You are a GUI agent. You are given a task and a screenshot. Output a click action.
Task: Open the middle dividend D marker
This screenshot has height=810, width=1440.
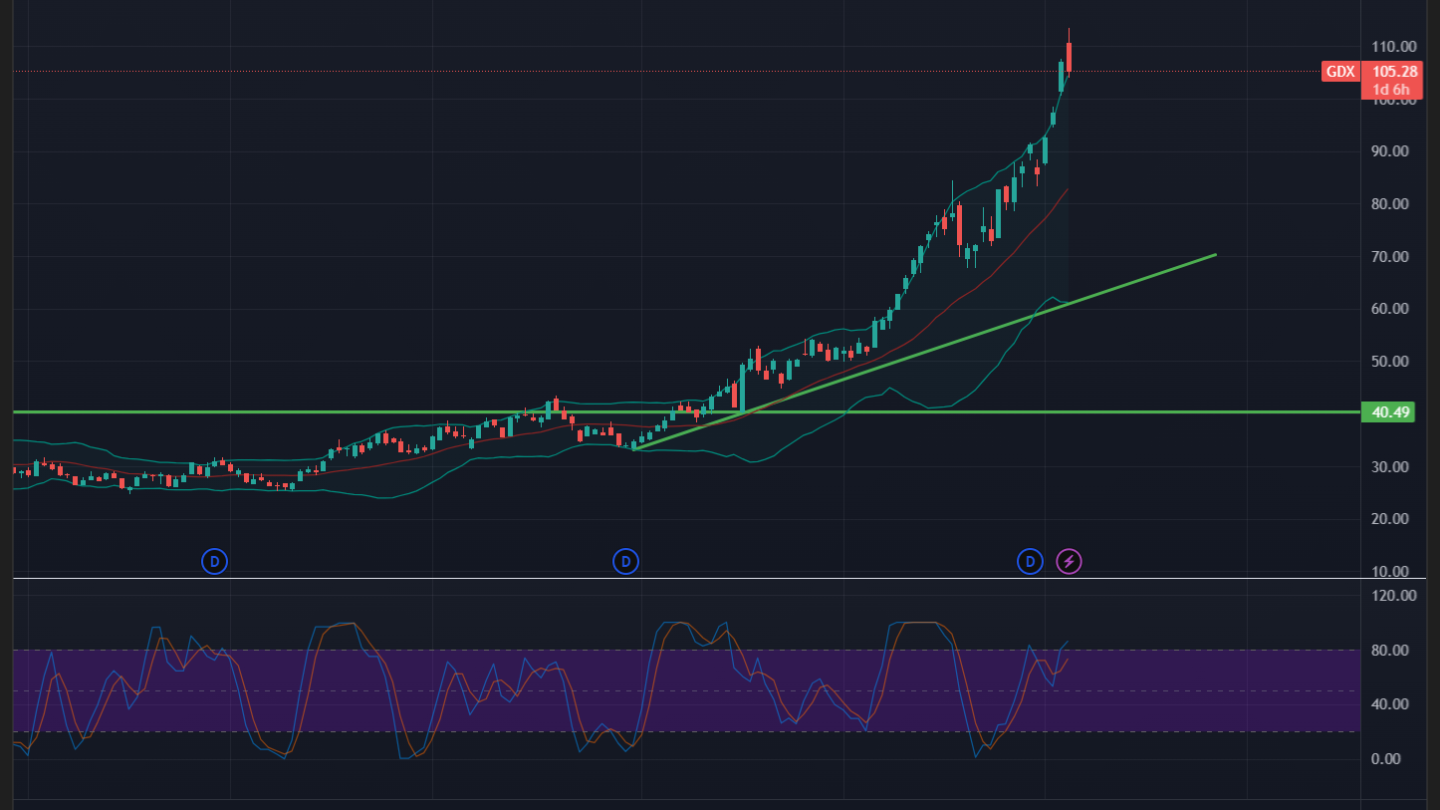point(626,562)
